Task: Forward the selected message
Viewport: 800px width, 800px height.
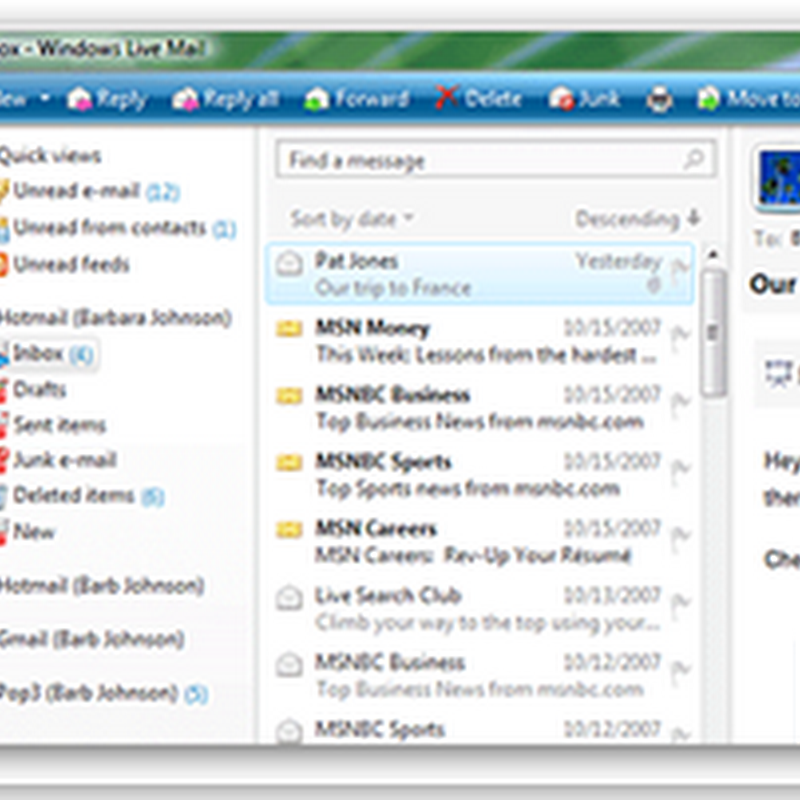Action: click(x=356, y=99)
